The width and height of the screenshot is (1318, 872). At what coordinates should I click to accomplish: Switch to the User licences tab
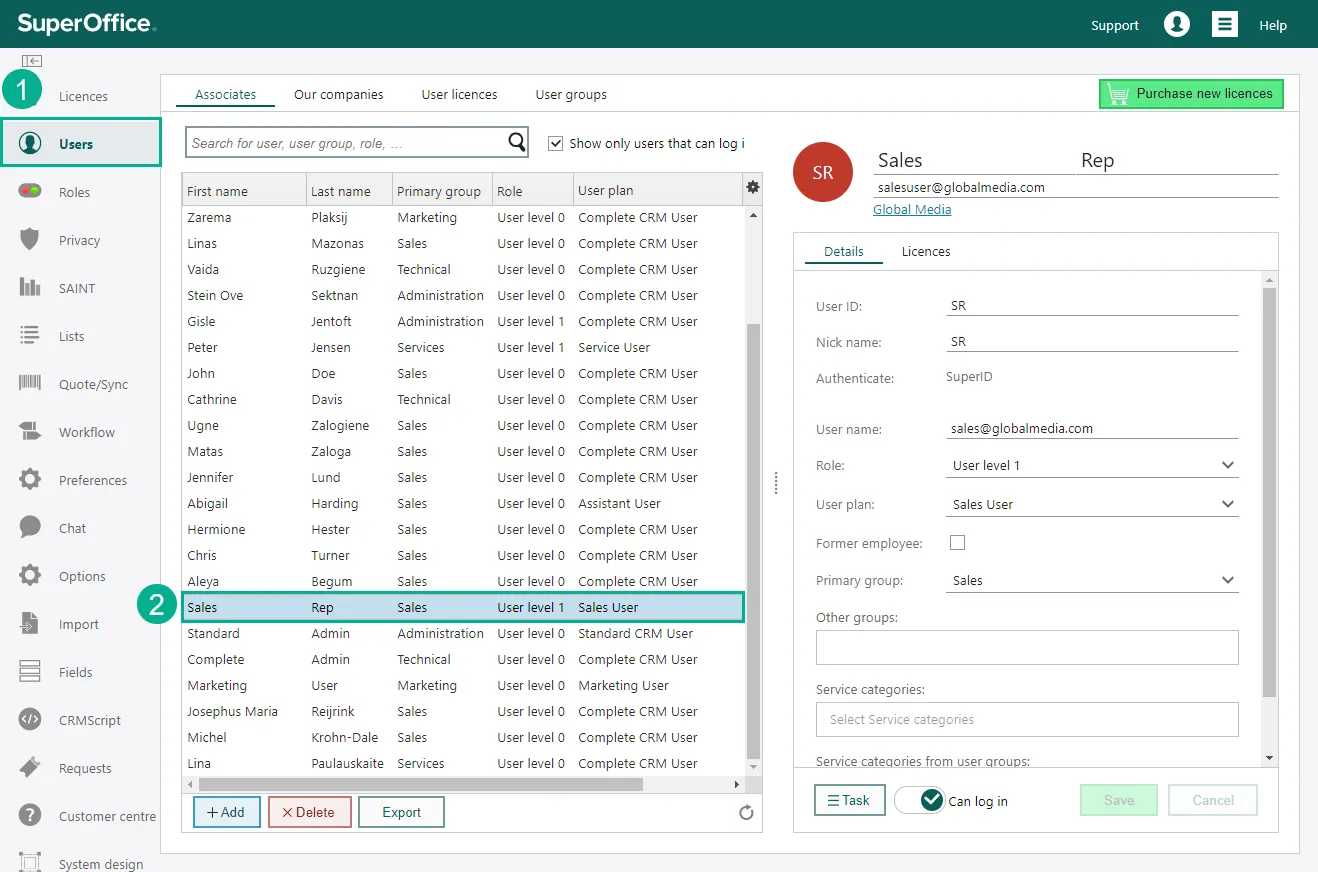(459, 95)
